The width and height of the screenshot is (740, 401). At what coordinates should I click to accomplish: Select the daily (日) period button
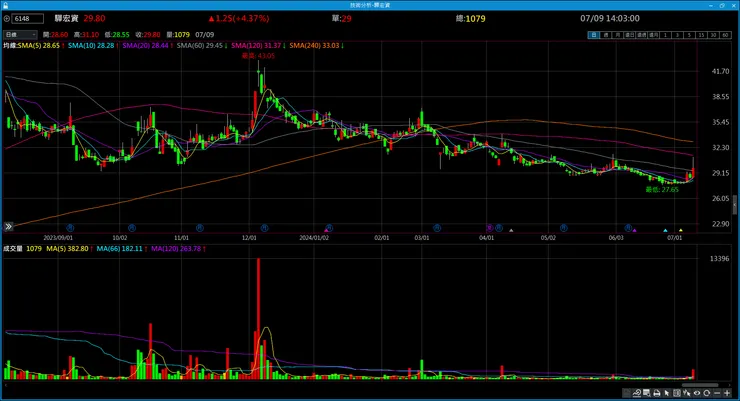[x=594, y=35]
